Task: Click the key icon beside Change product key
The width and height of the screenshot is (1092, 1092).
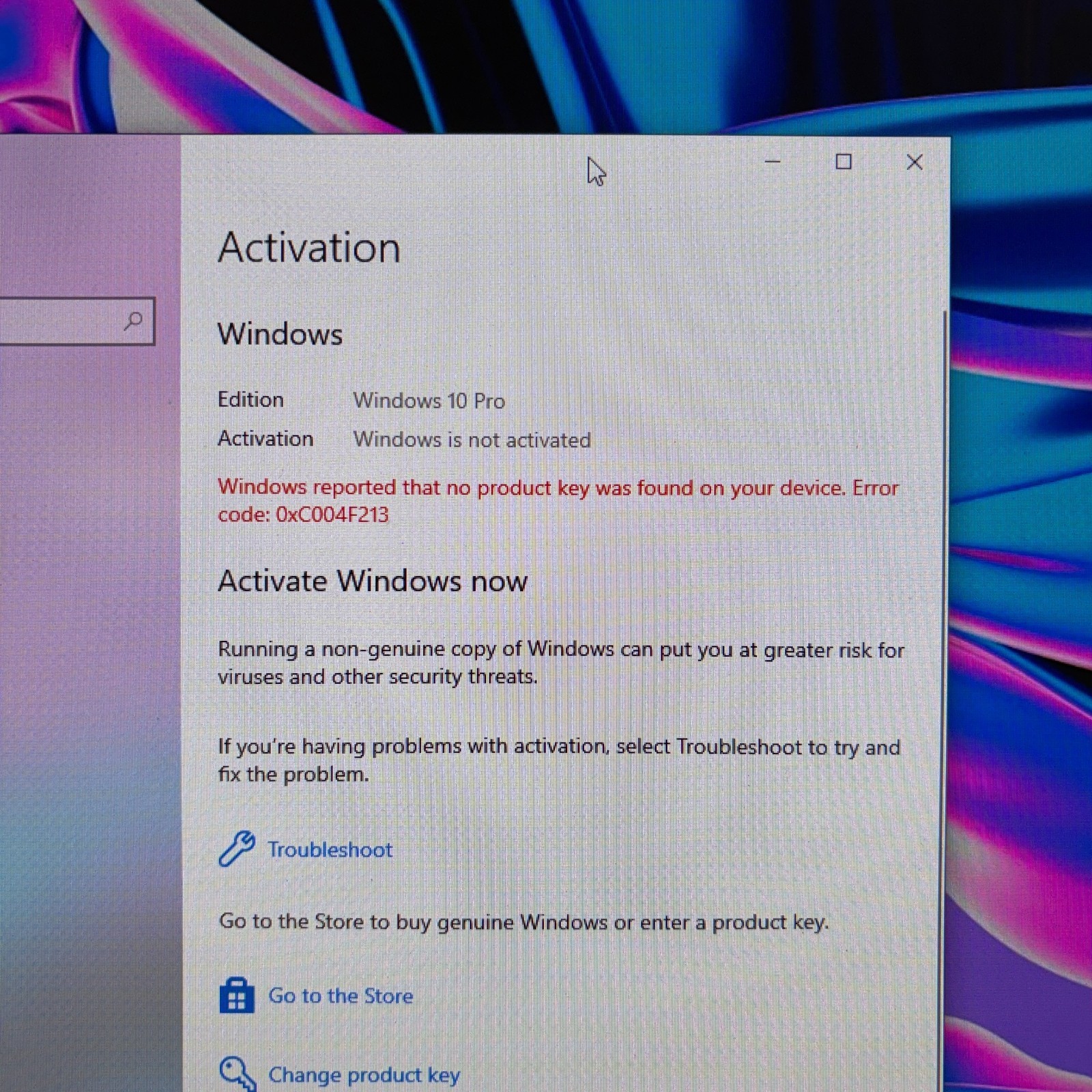Action: (238, 1074)
